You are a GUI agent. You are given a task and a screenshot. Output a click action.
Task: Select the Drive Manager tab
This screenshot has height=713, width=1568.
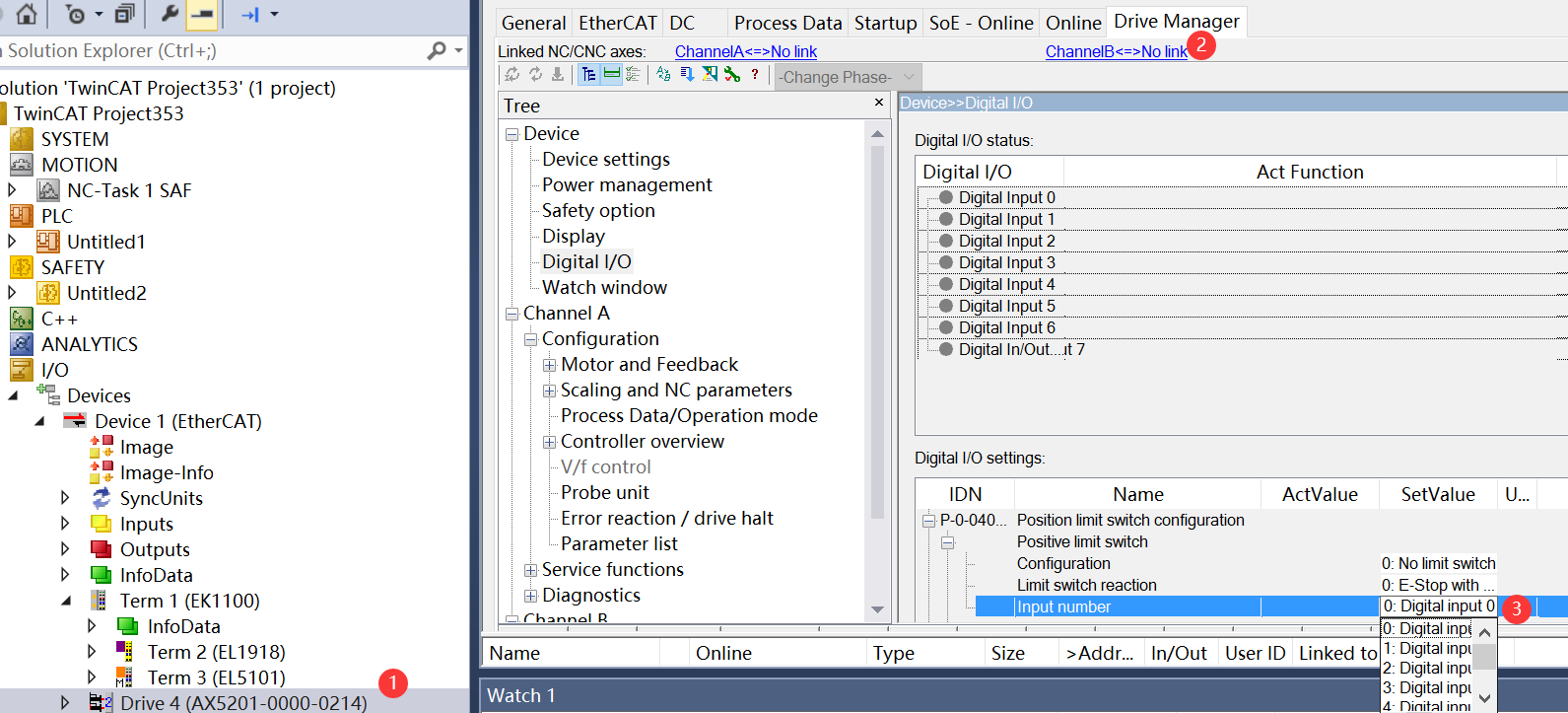click(x=1177, y=21)
